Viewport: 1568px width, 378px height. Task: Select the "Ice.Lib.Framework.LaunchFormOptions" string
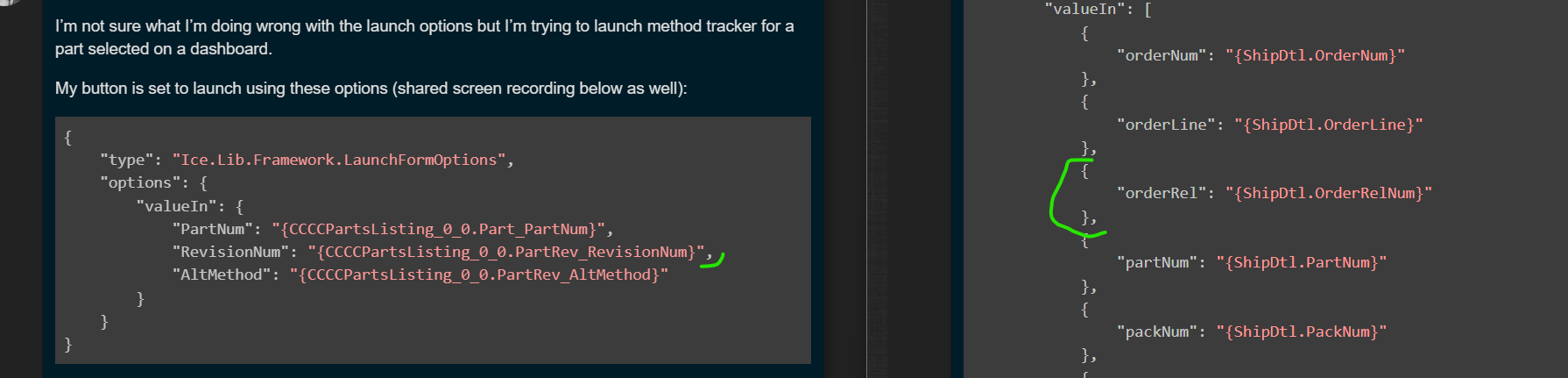338,160
